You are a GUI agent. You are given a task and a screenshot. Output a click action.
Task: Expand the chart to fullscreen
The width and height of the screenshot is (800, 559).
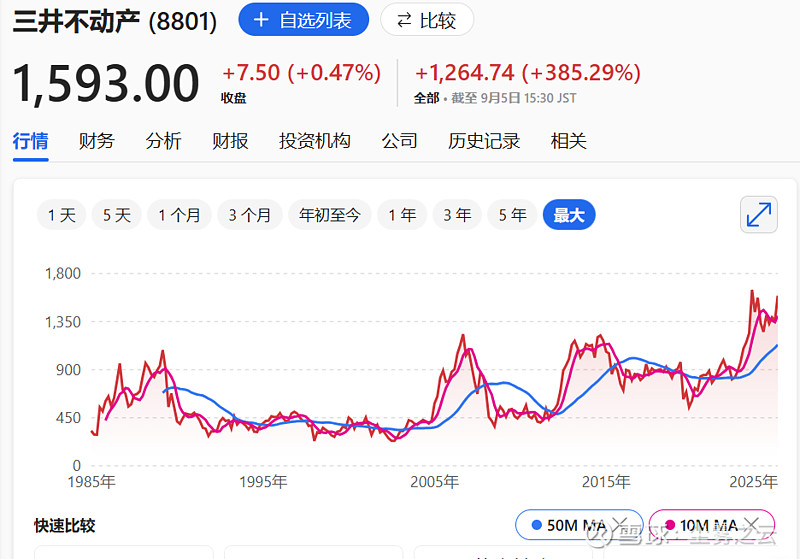759,215
